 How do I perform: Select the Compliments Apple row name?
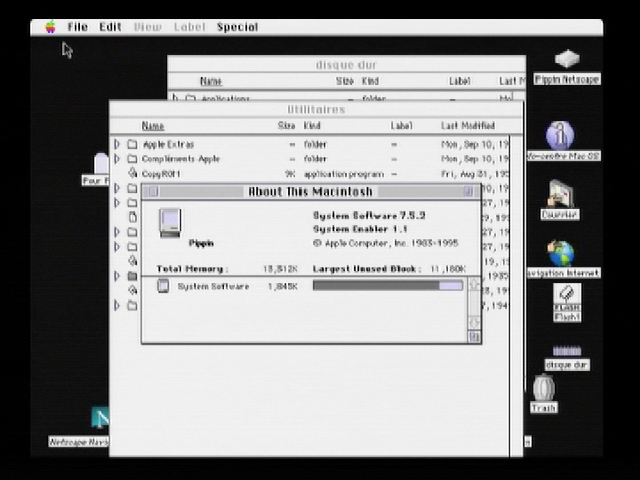coord(181,159)
